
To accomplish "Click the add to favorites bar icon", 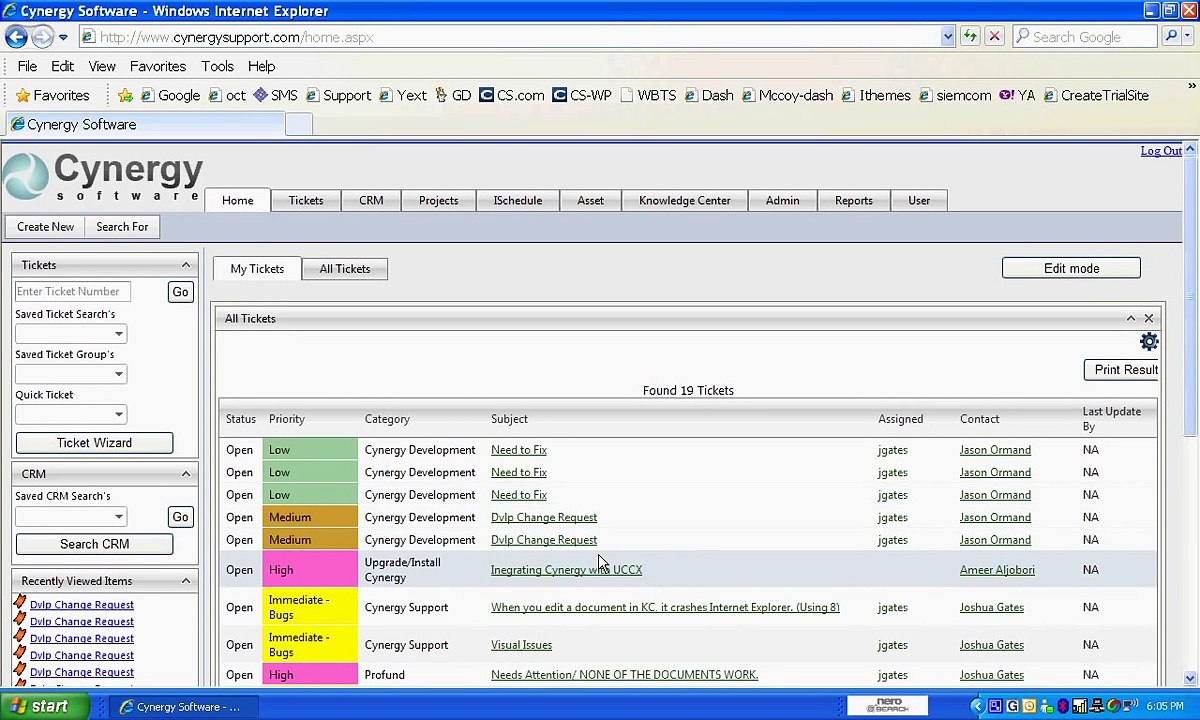I will [125, 95].
